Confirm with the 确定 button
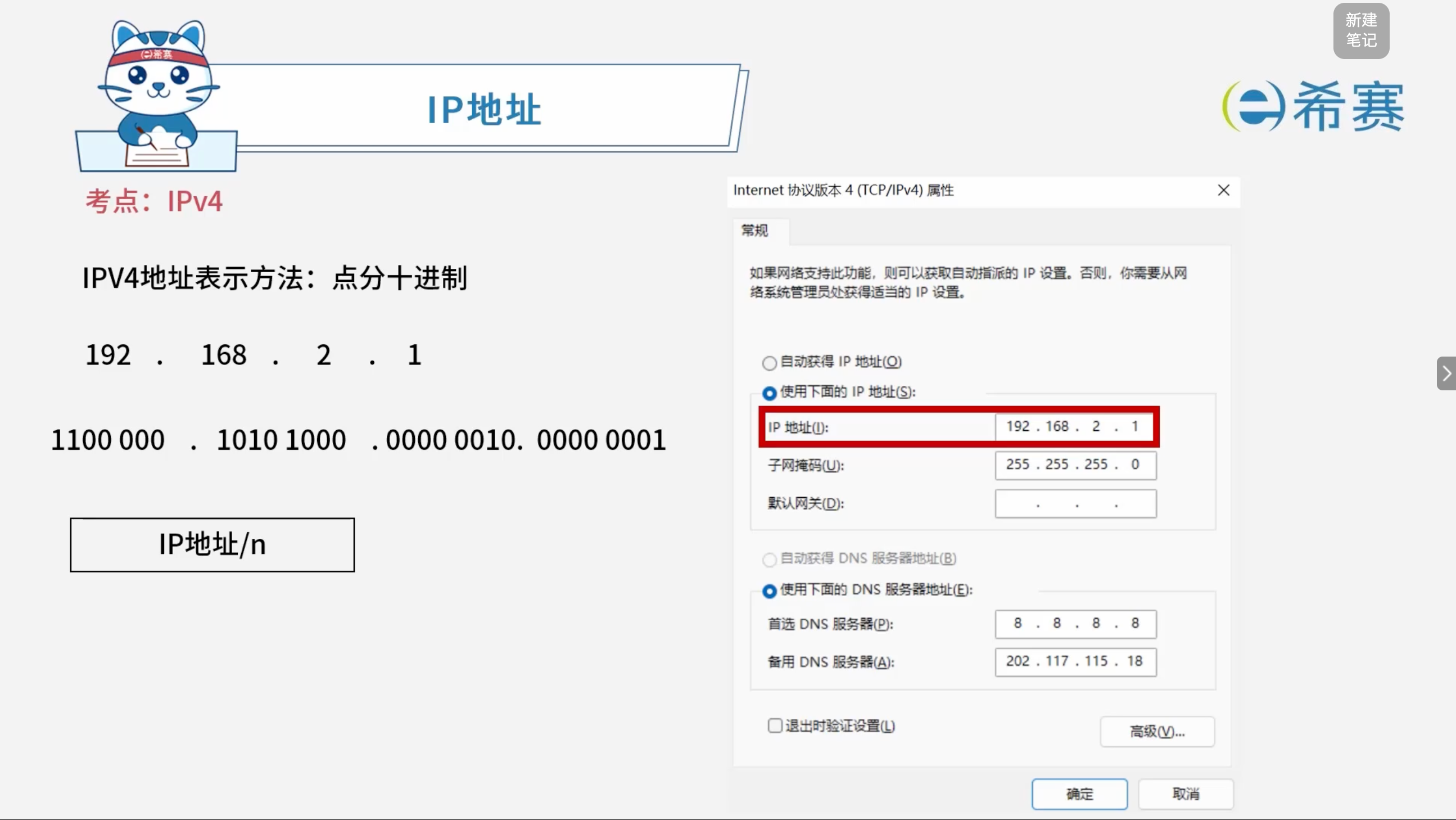 (1079, 794)
